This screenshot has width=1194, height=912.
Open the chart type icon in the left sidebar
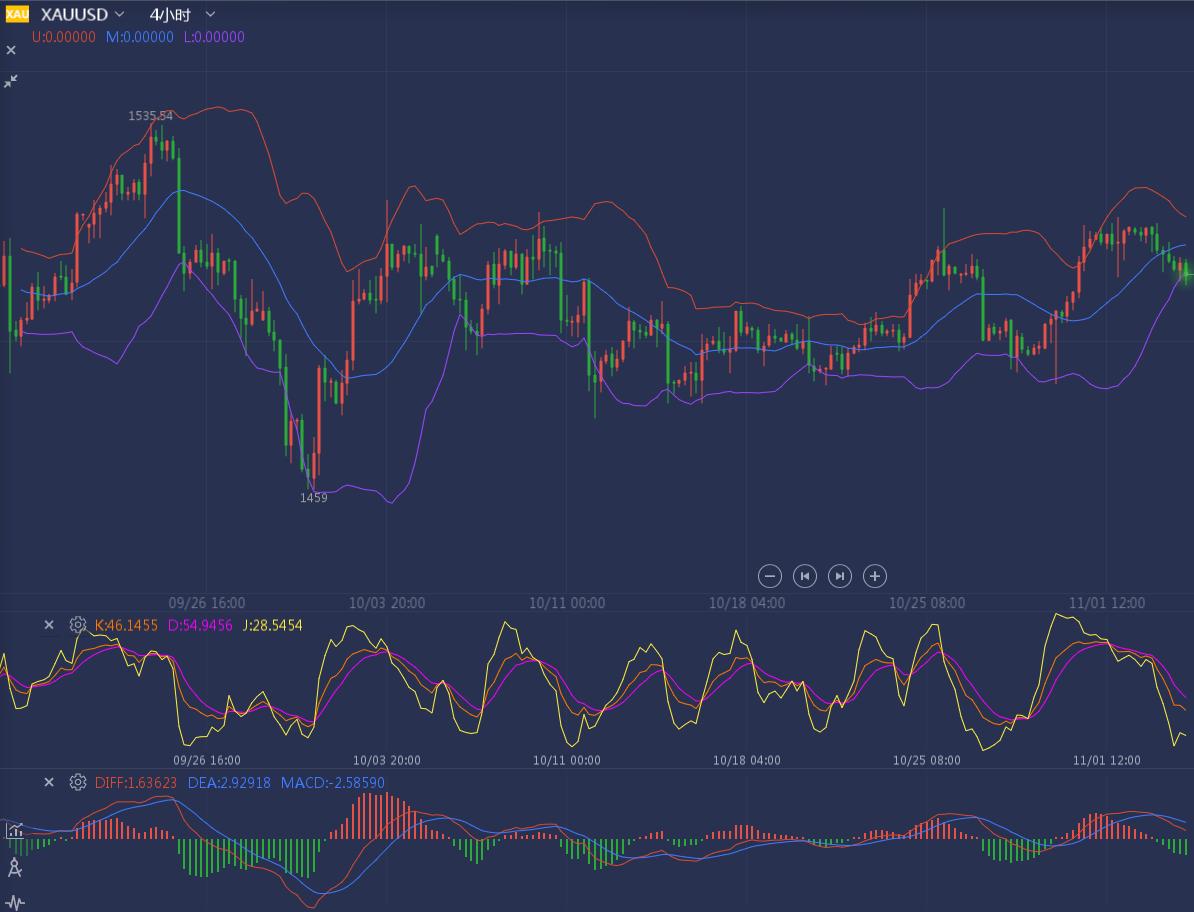14,830
